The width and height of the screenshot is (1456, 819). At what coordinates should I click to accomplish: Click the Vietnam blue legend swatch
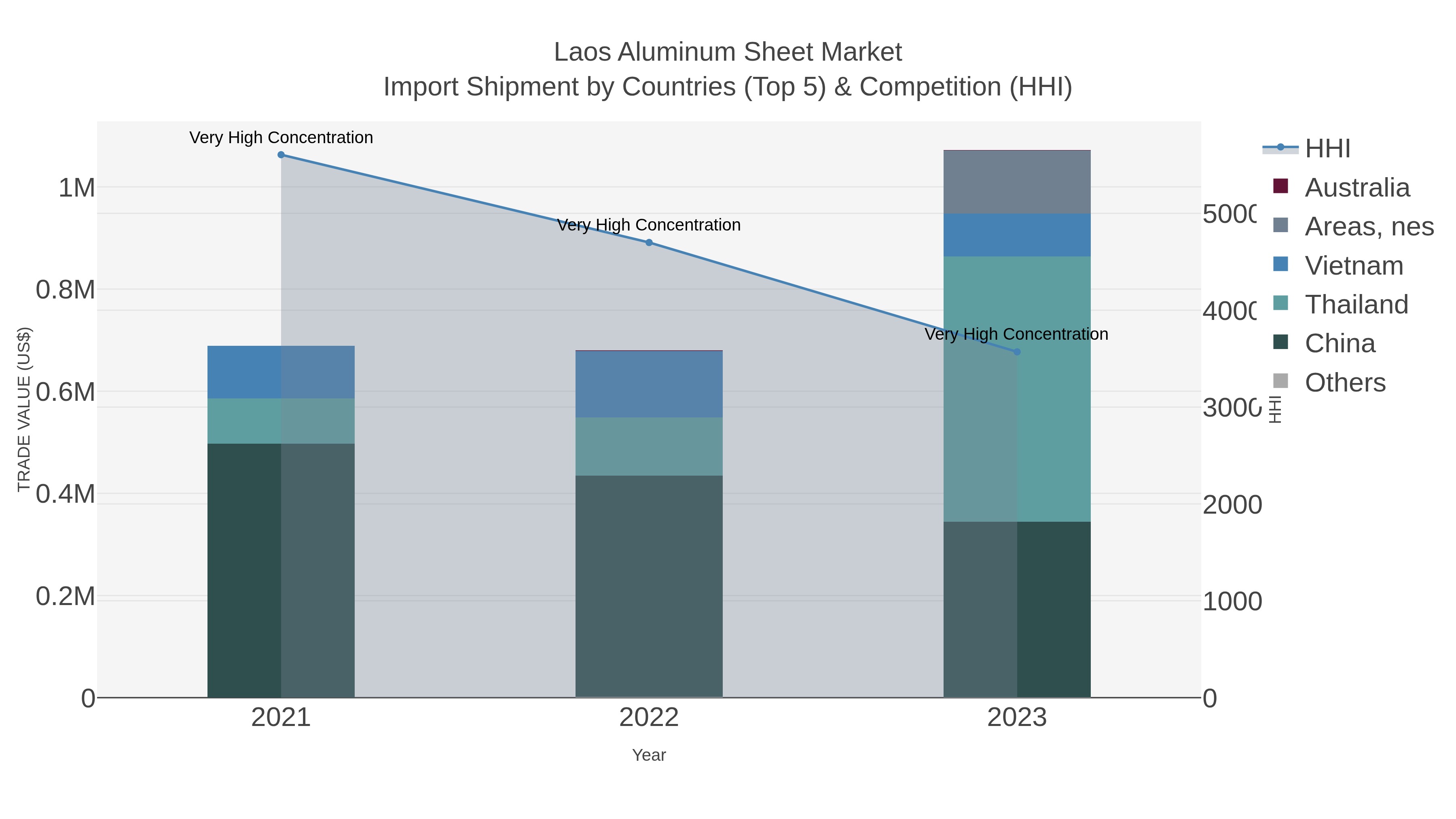1280,264
